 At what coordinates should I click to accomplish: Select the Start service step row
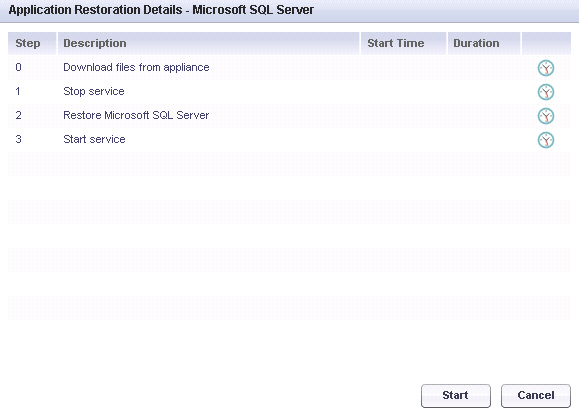coord(290,140)
